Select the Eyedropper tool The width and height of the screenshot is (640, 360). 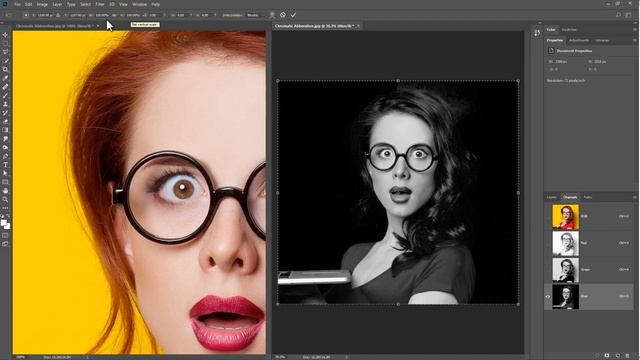click(x=5, y=78)
